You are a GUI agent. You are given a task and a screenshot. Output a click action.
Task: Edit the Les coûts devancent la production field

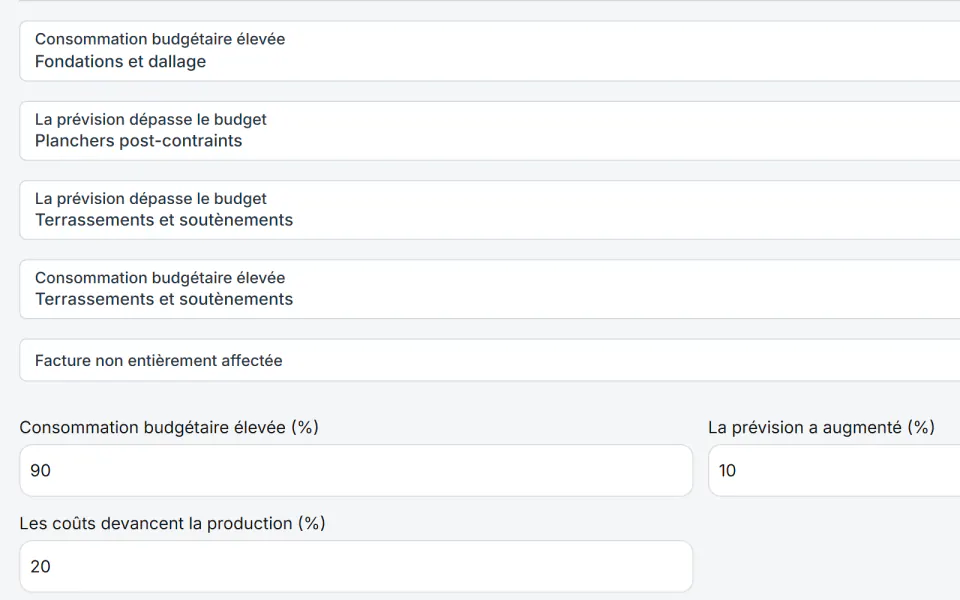[x=356, y=566]
